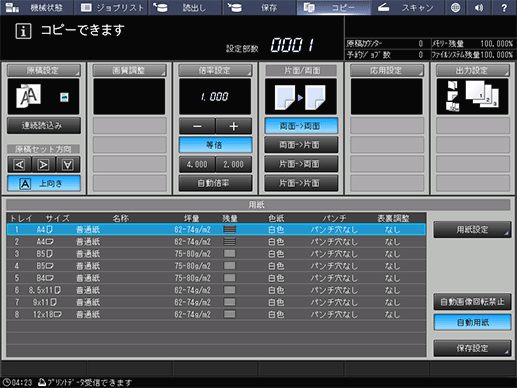Set zoom to 2.000 preset
Image resolution: width=517 pixels, height=388 pixels.
click(233, 164)
